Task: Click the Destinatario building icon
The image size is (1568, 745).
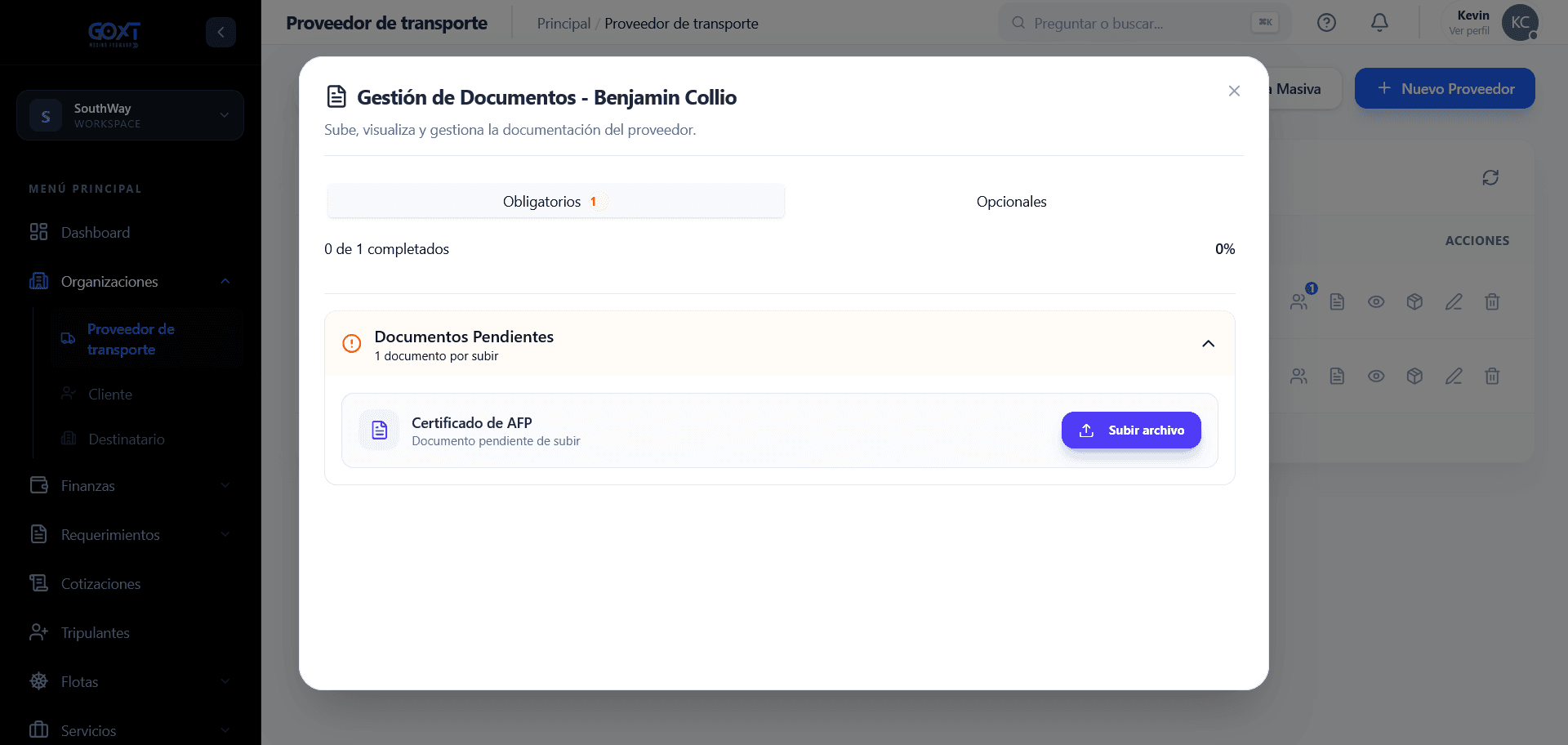Action: pyautogui.click(x=69, y=439)
